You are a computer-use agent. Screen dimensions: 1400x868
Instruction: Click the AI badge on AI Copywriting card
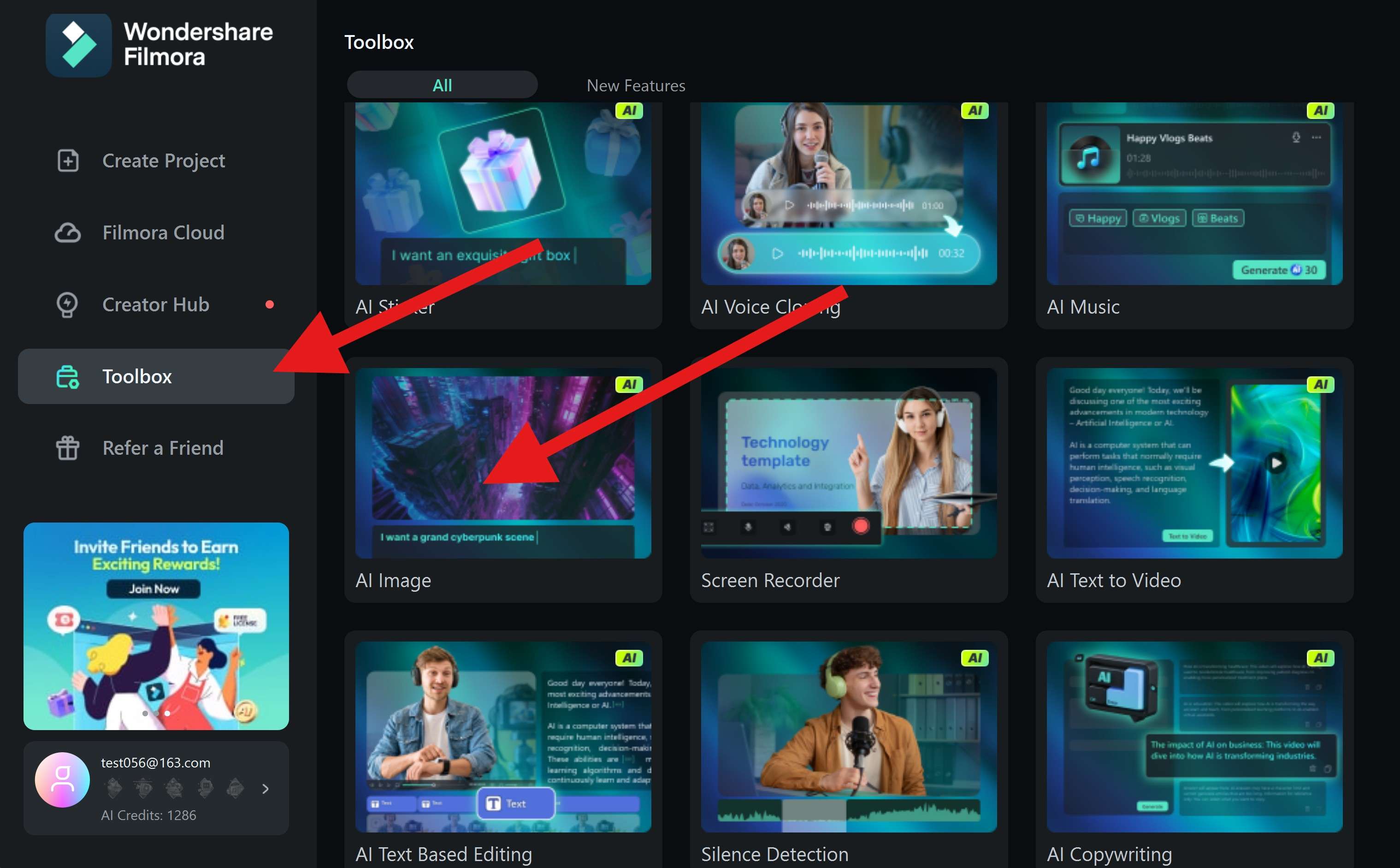(x=1320, y=658)
